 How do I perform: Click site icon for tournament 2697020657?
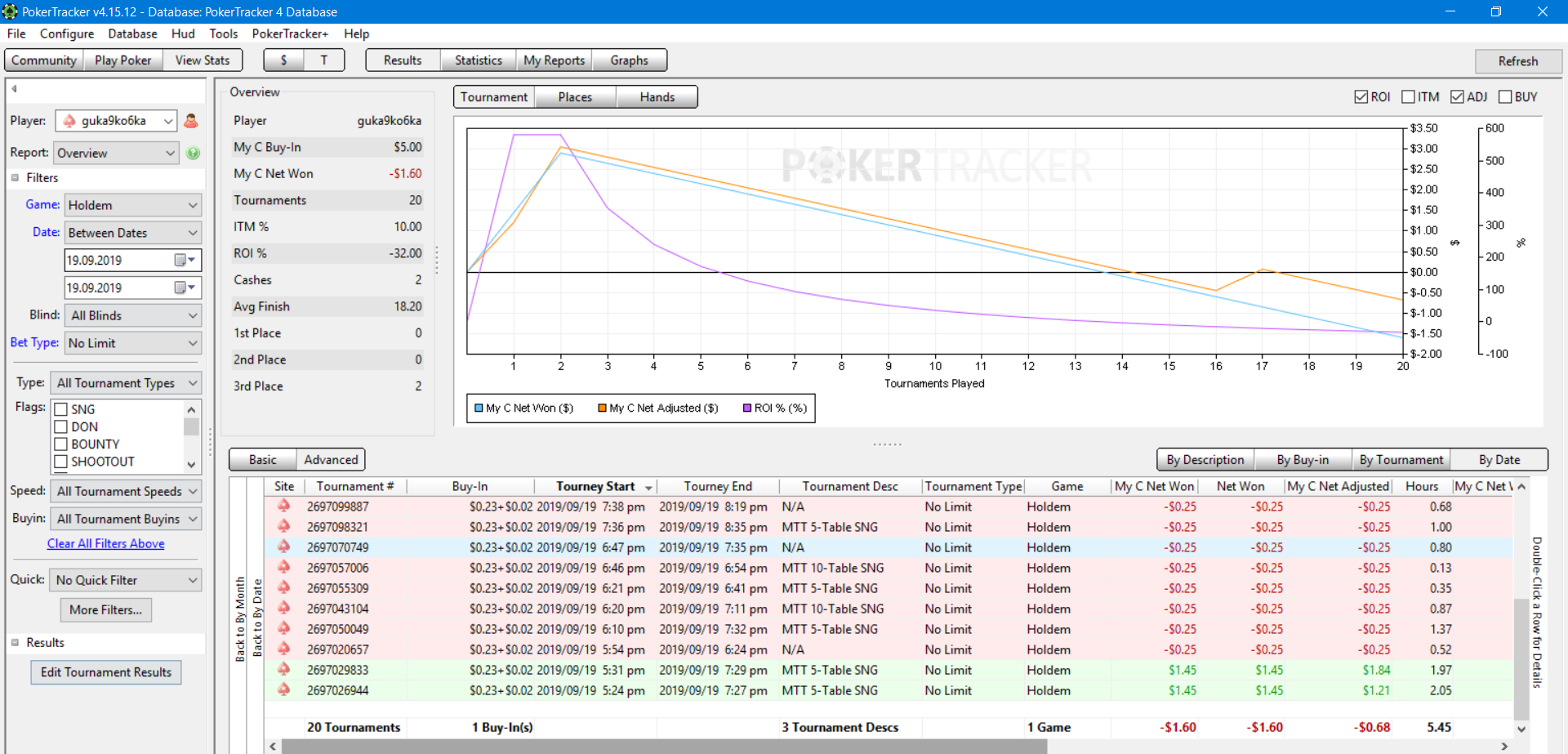(283, 649)
